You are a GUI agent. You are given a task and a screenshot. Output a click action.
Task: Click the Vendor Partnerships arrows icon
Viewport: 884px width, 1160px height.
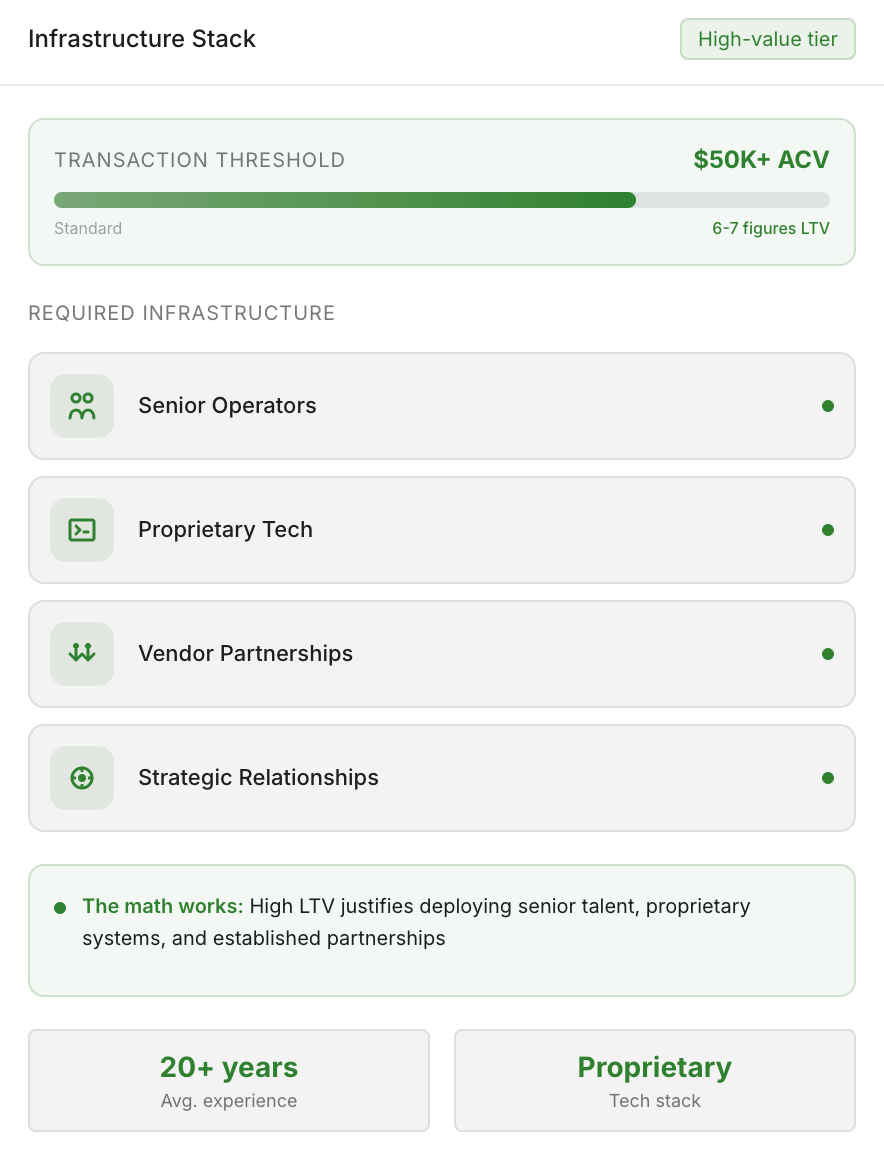pos(82,654)
